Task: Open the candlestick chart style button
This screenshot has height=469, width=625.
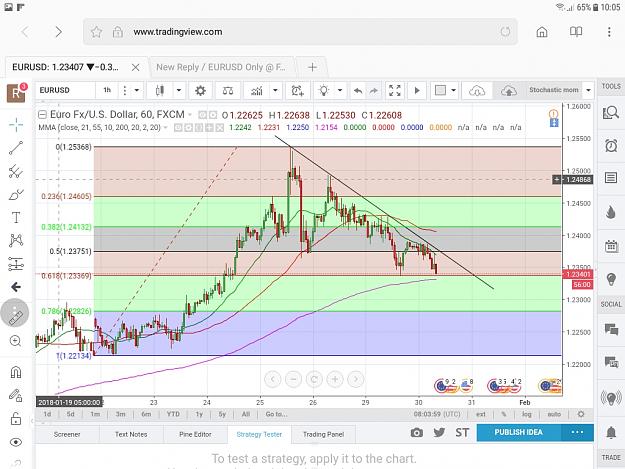Action: (x=160, y=91)
